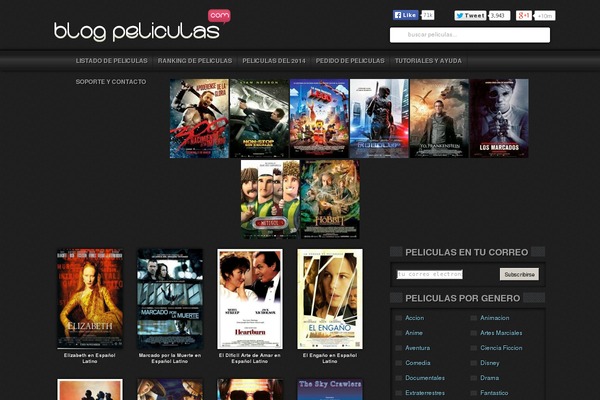Open the El Engaño poster thumbnail
The height and width of the screenshot is (400, 600).
click(330, 299)
